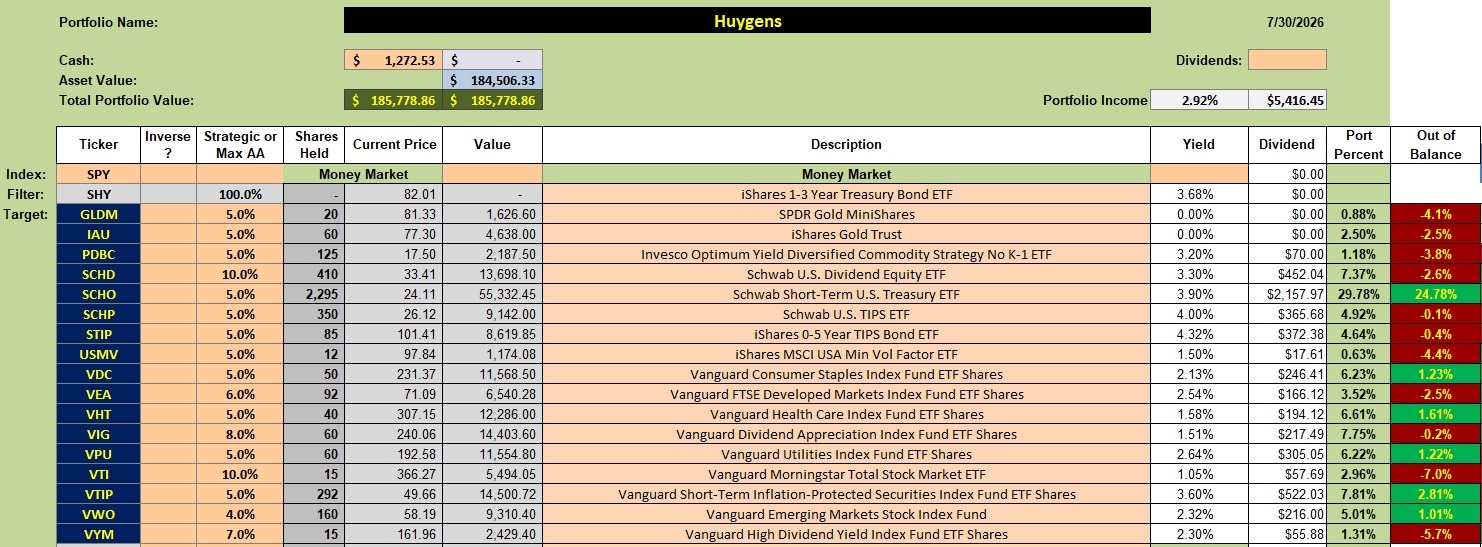Select the date 7/30/2026
This screenshot has height=547, width=1482.
[1295, 22]
